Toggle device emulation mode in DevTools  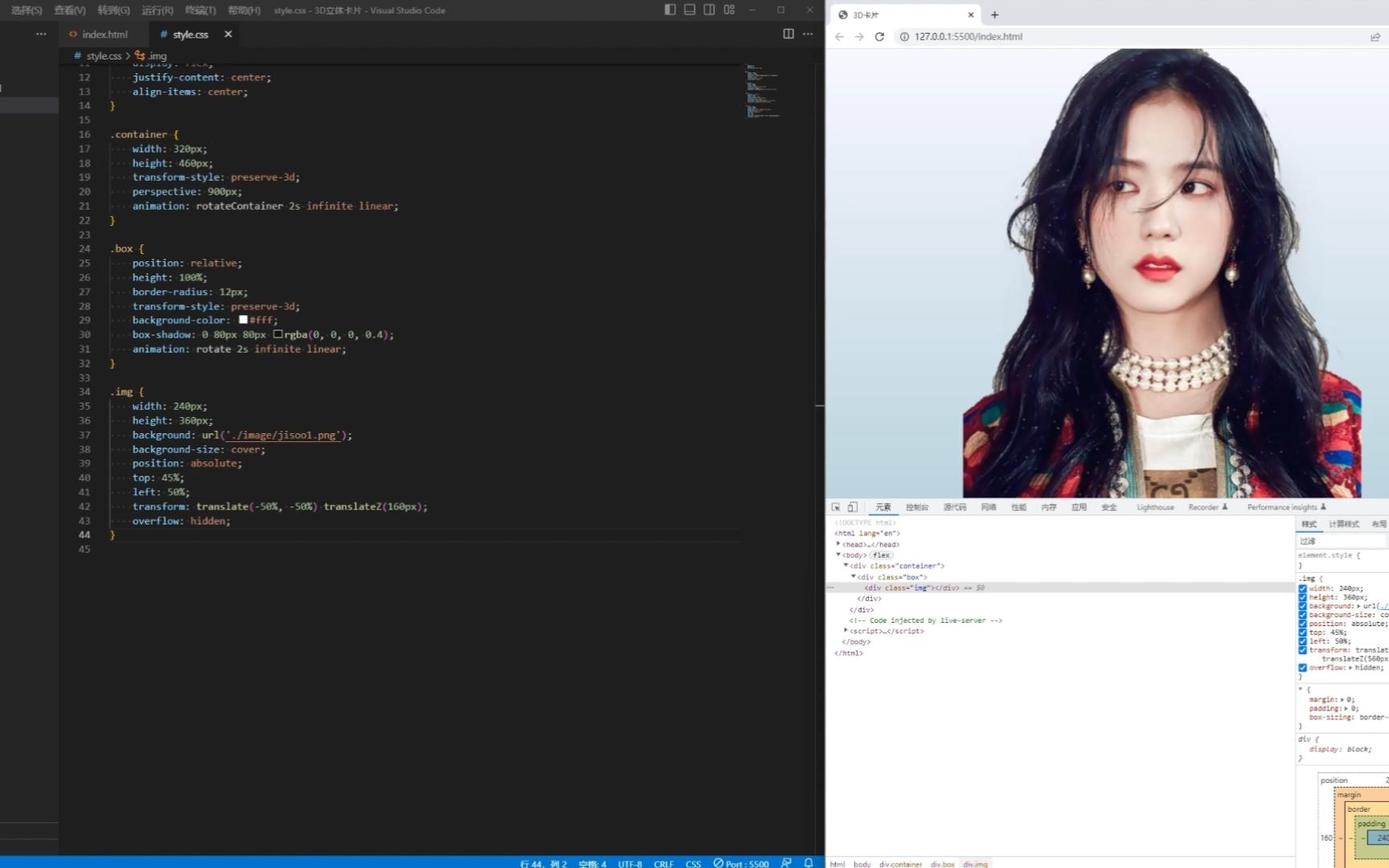(853, 507)
